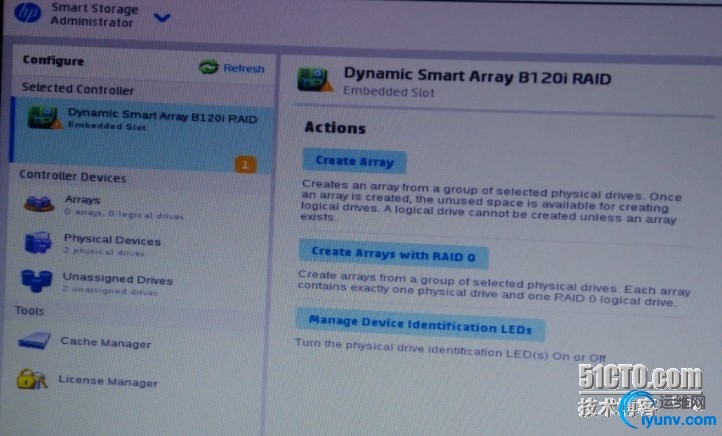The image size is (722, 436).
Task: Click the '2 unassigned drives' text
Action: coord(110,291)
